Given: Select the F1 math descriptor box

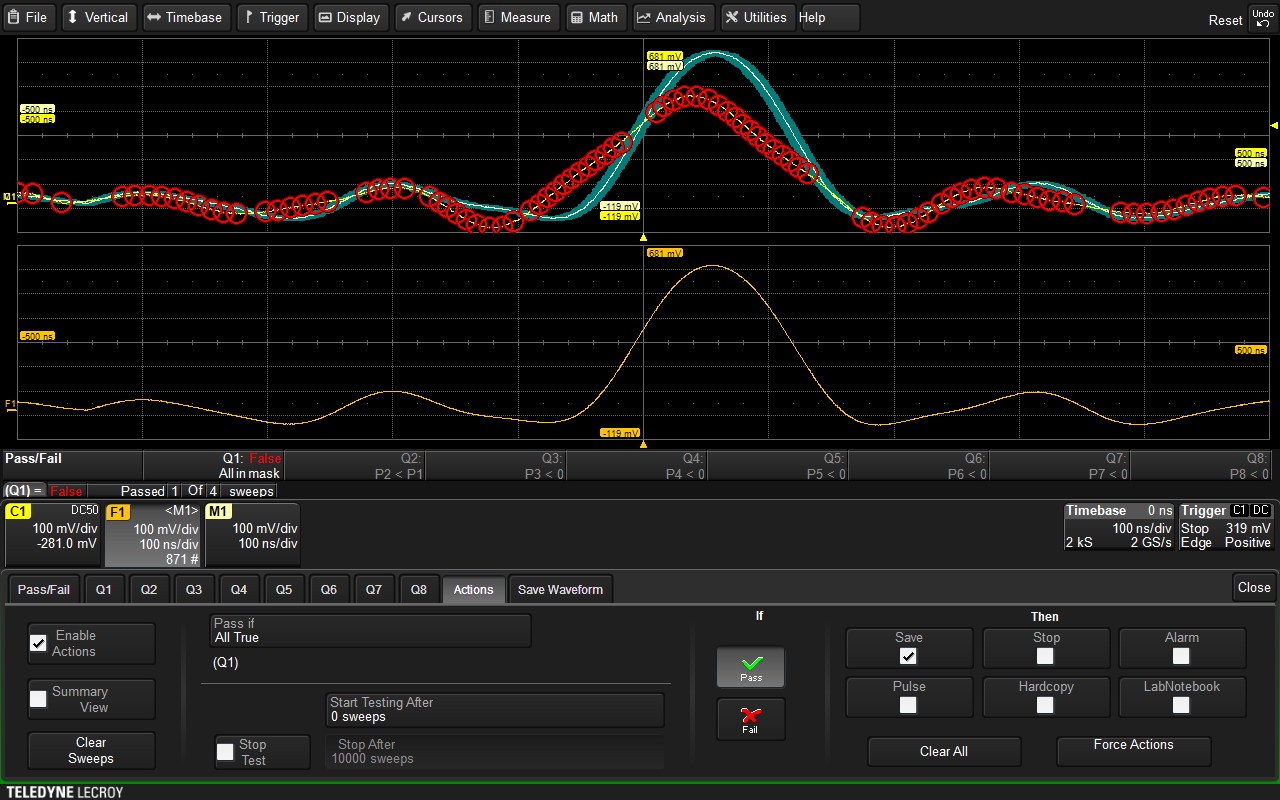Looking at the screenshot, I should point(153,534).
